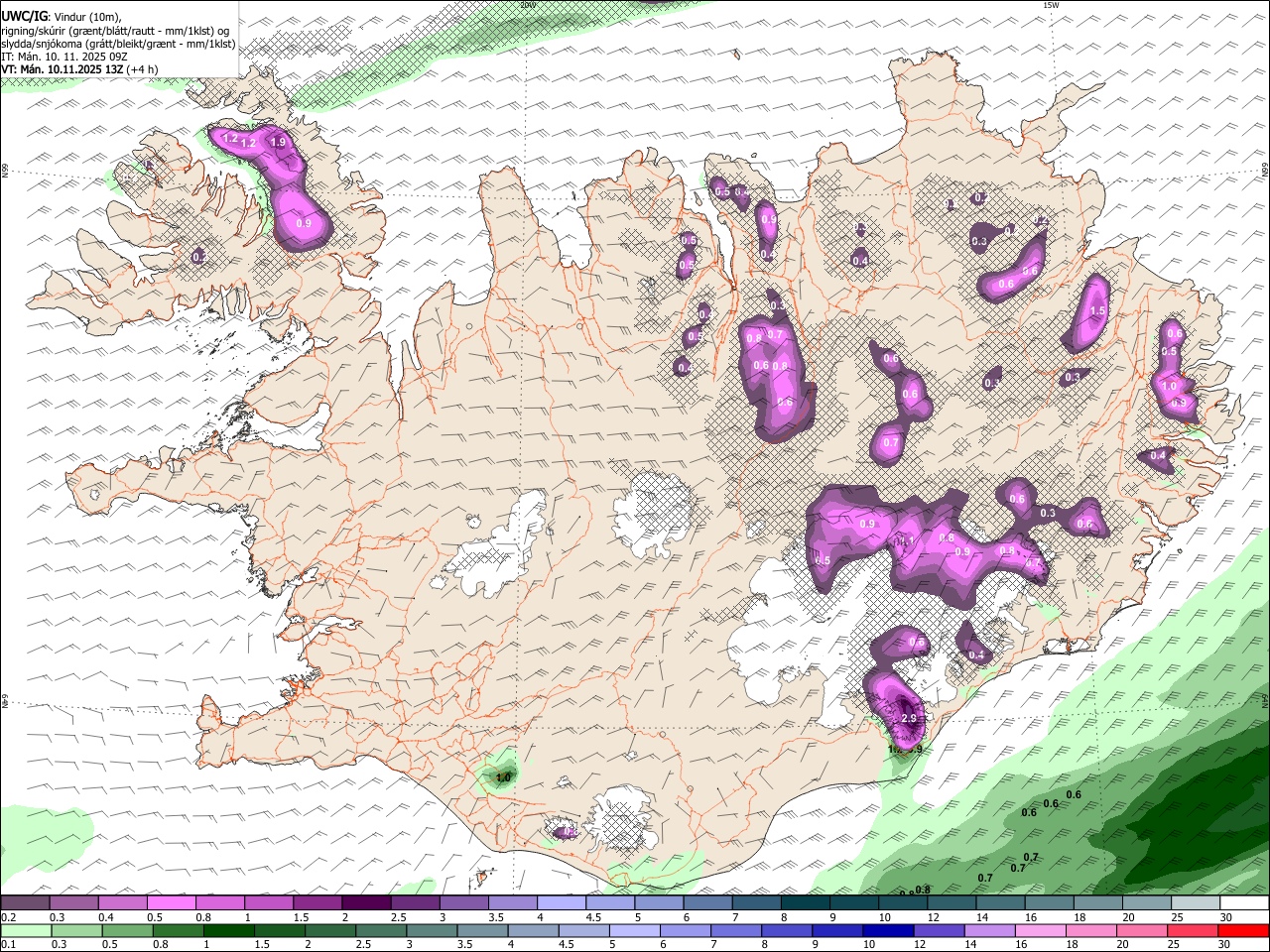Viewport: 1270px width, 952px height.
Task: Pick the 16 pale pink swatch in lower legend
Action: pyautogui.click(x=1039, y=930)
